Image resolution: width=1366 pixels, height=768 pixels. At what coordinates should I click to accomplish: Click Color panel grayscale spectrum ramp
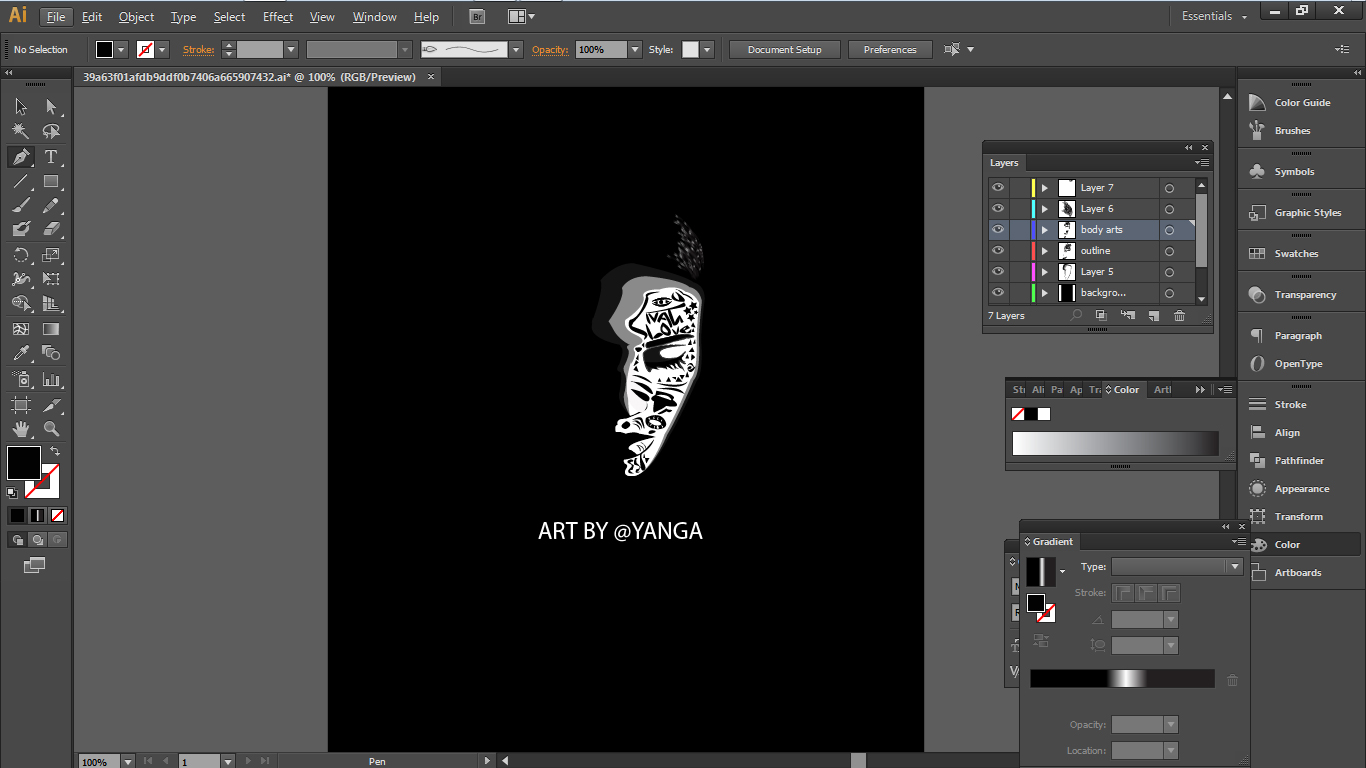point(1115,443)
